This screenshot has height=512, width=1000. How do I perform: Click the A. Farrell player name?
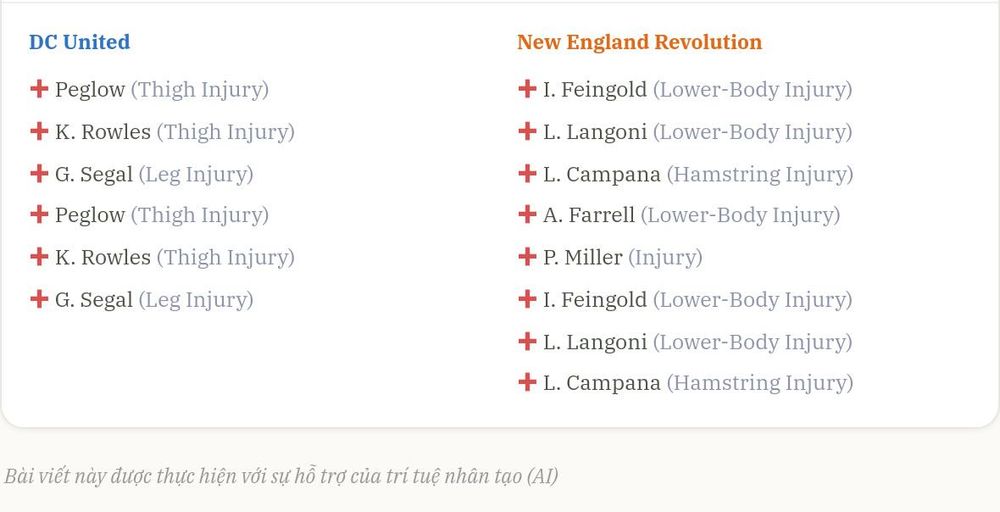[589, 216]
